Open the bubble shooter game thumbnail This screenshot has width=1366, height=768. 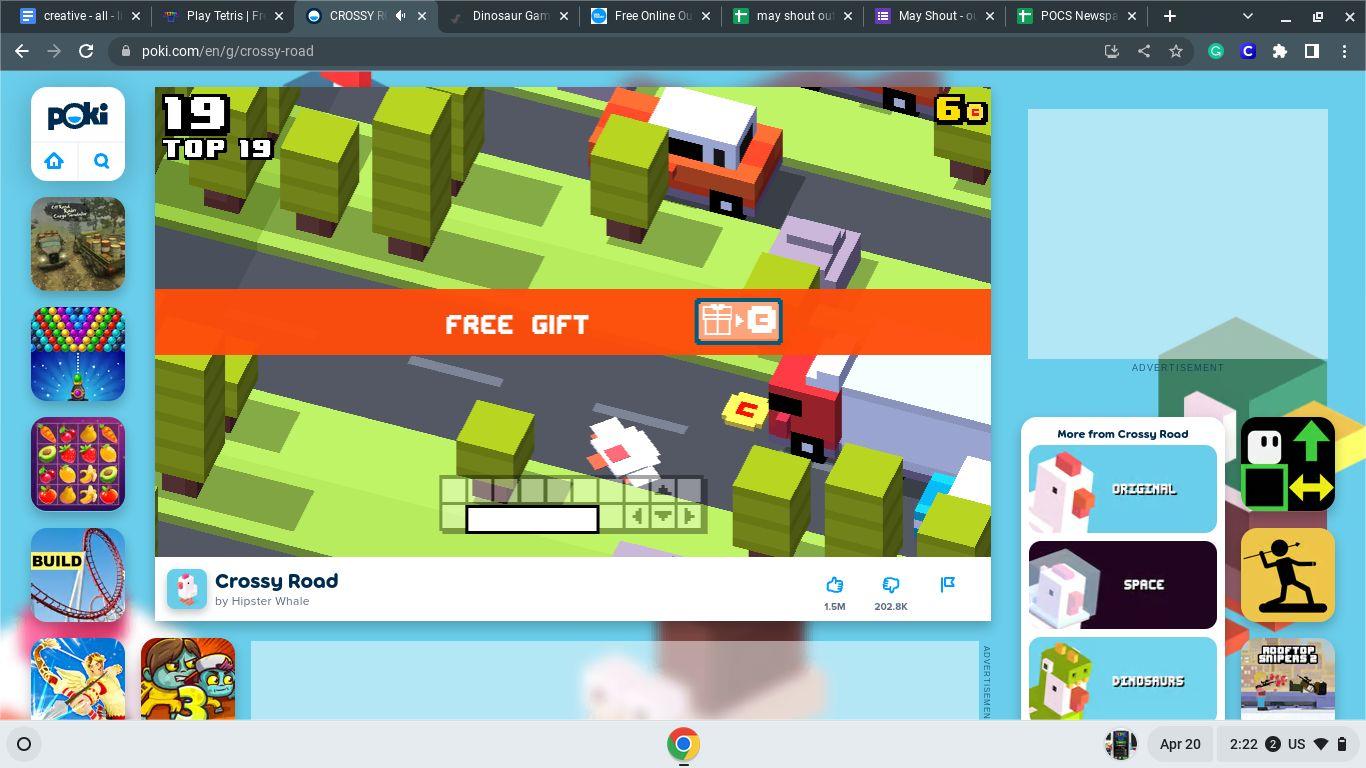click(x=78, y=354)
